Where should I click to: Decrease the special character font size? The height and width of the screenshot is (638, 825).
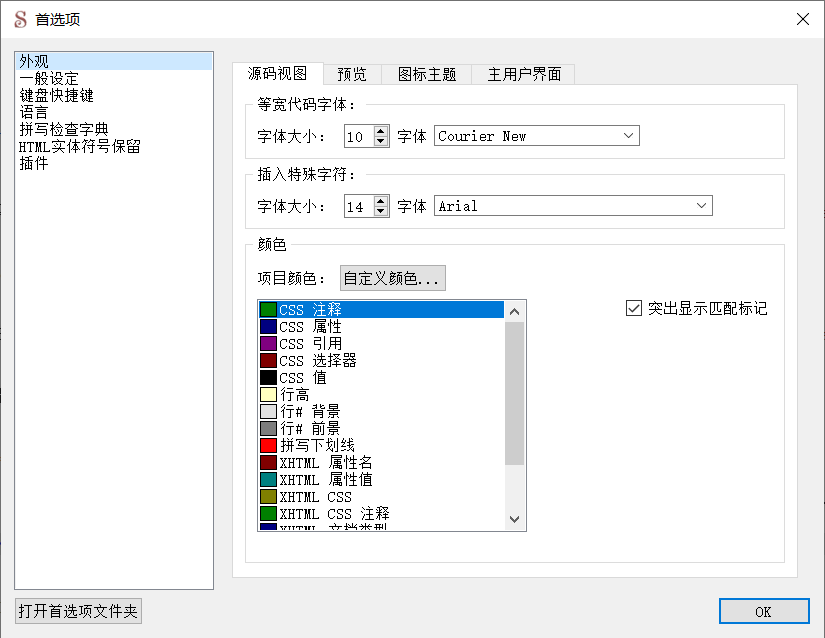pos(382,211)
